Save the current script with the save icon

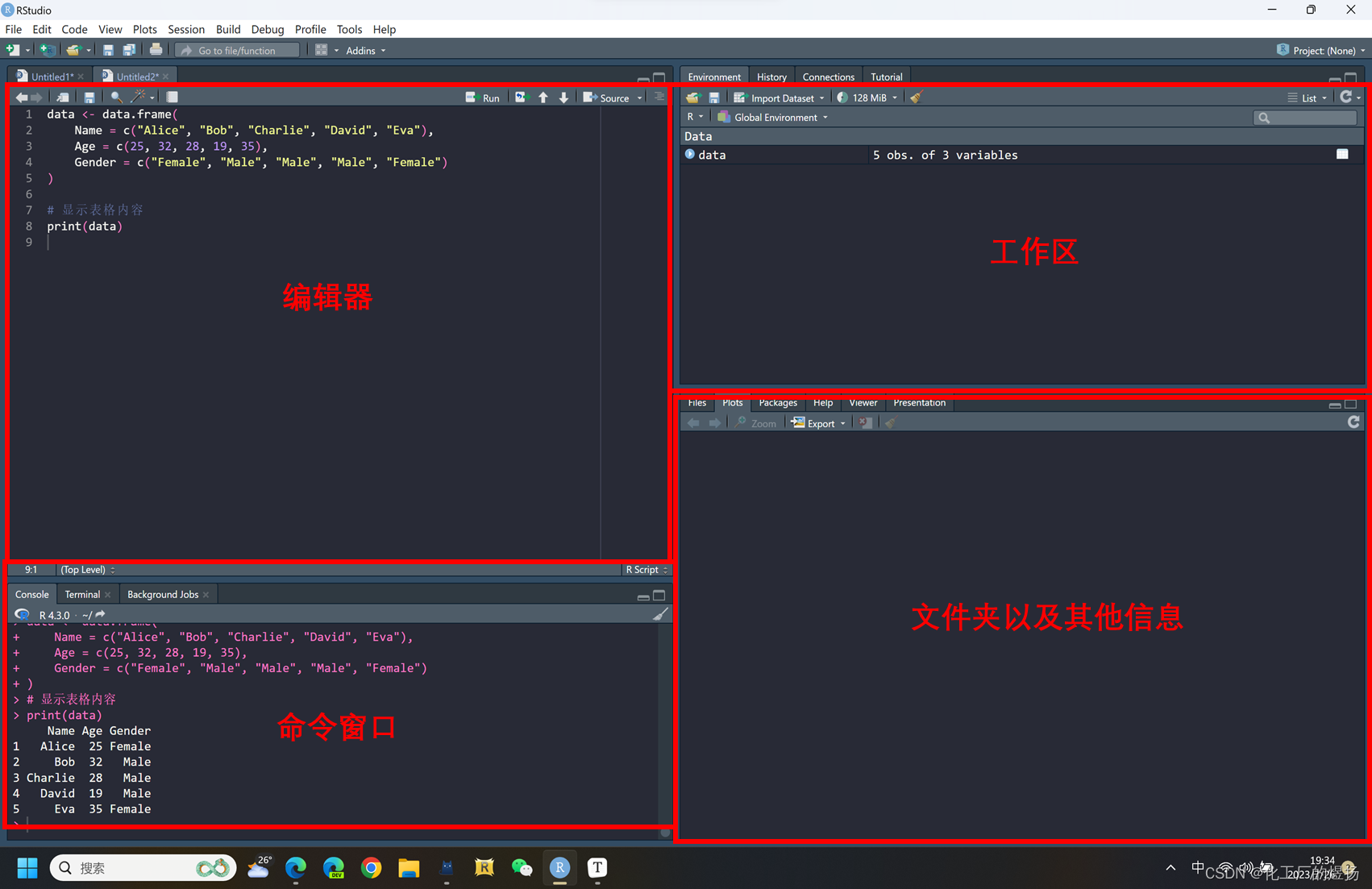89,97
